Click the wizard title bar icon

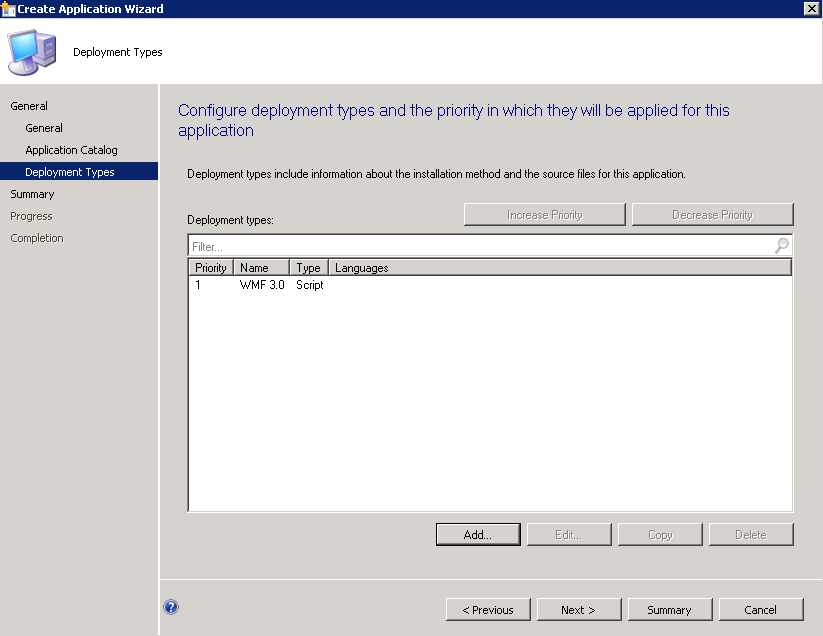[x=8, y=9]
